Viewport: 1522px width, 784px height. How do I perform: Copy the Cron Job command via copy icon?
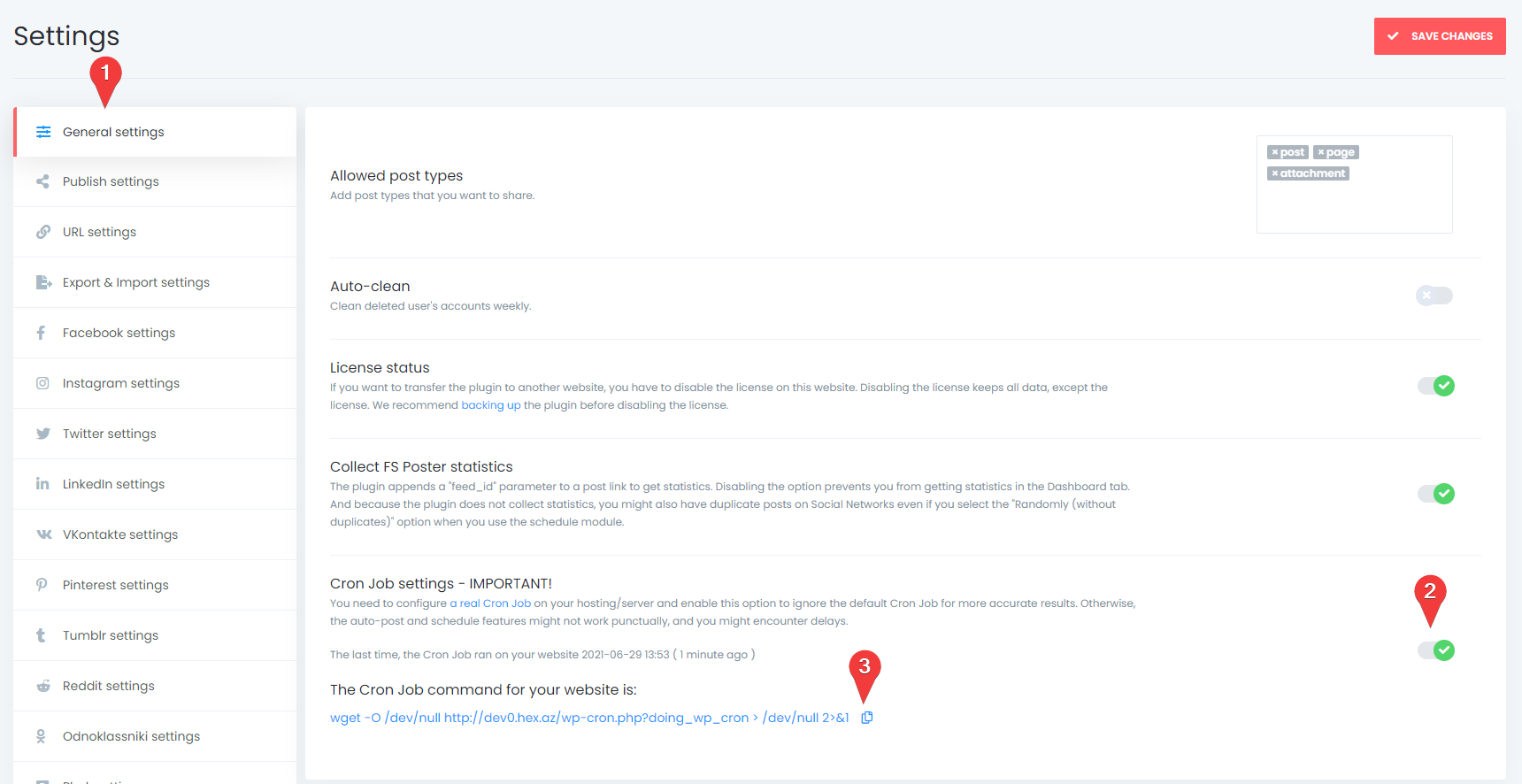pyautogui.click(x=867, y=718)
